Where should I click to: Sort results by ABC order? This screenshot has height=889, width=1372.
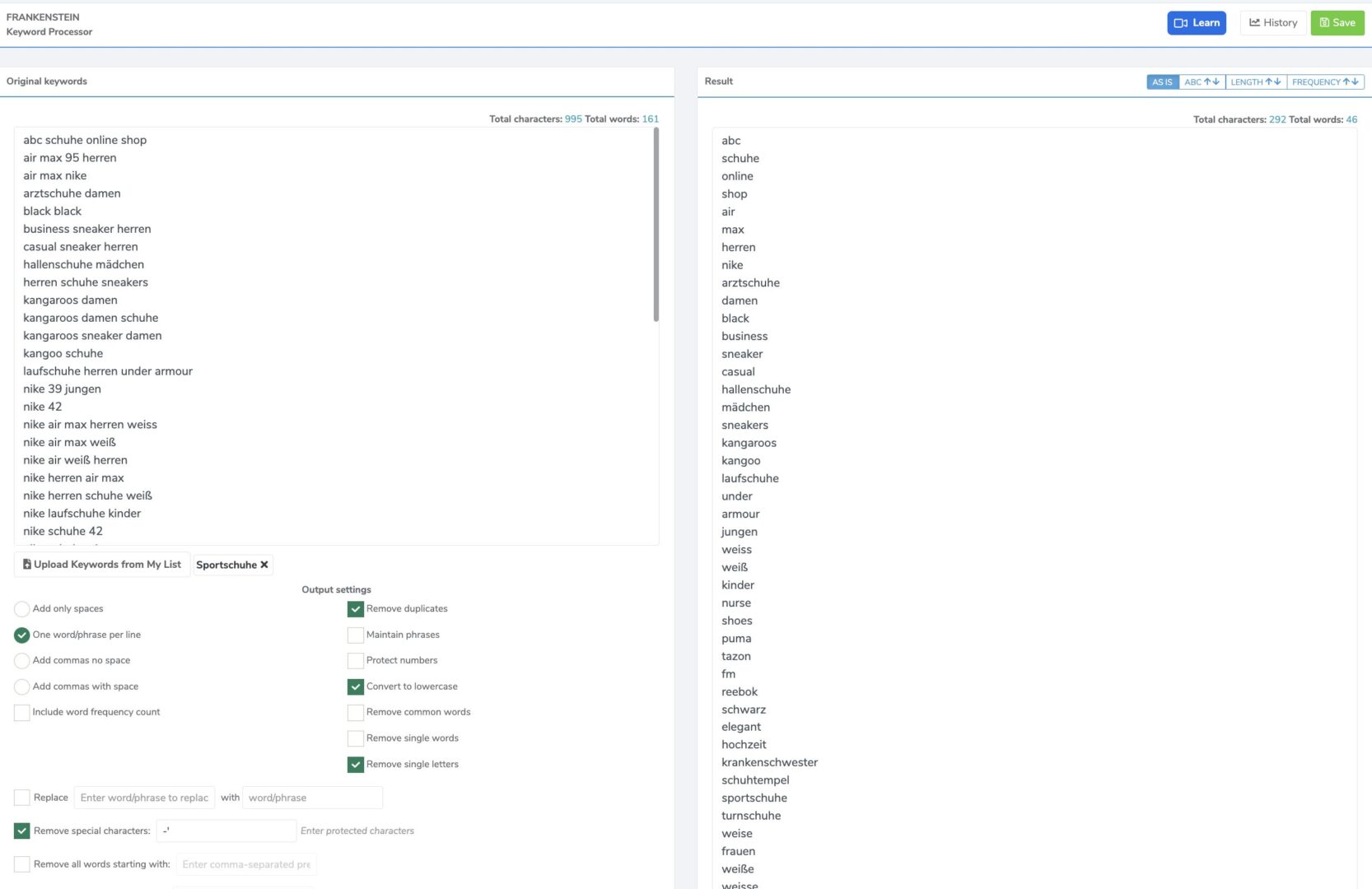pos(1202,82)
